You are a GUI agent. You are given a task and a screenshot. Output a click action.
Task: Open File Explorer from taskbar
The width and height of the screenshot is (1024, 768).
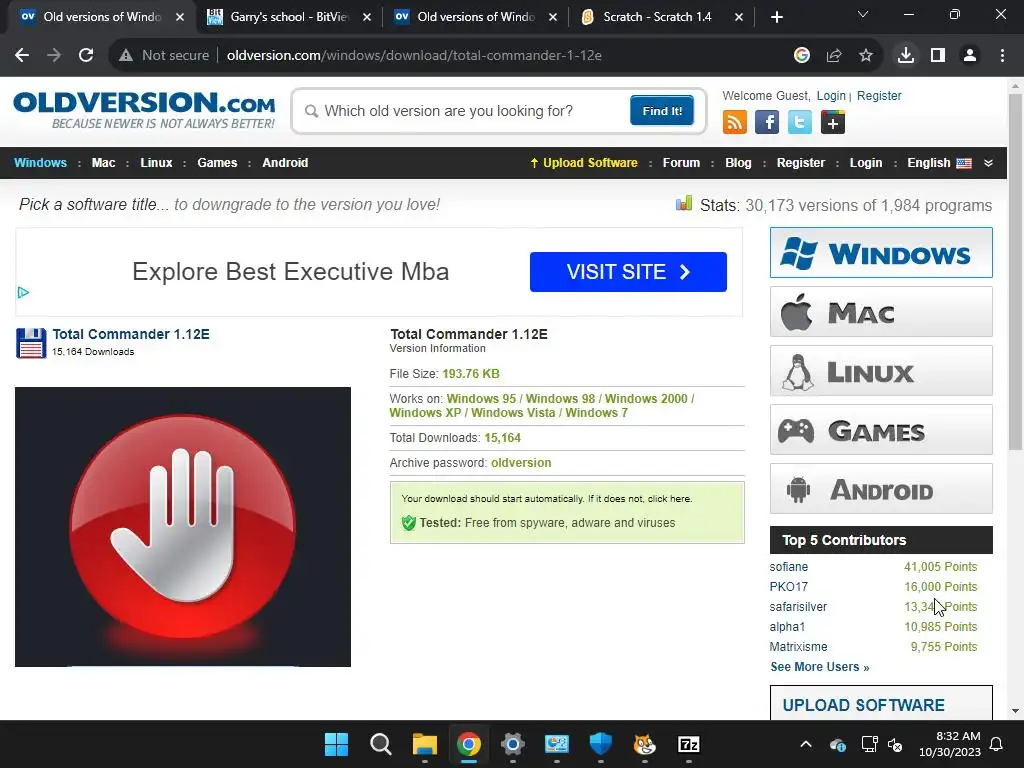point(424,744)
